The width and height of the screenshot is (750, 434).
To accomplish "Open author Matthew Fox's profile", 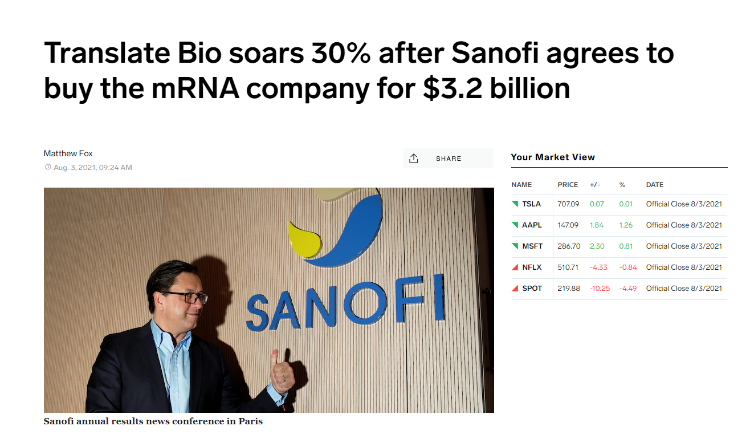I will 67,153.
